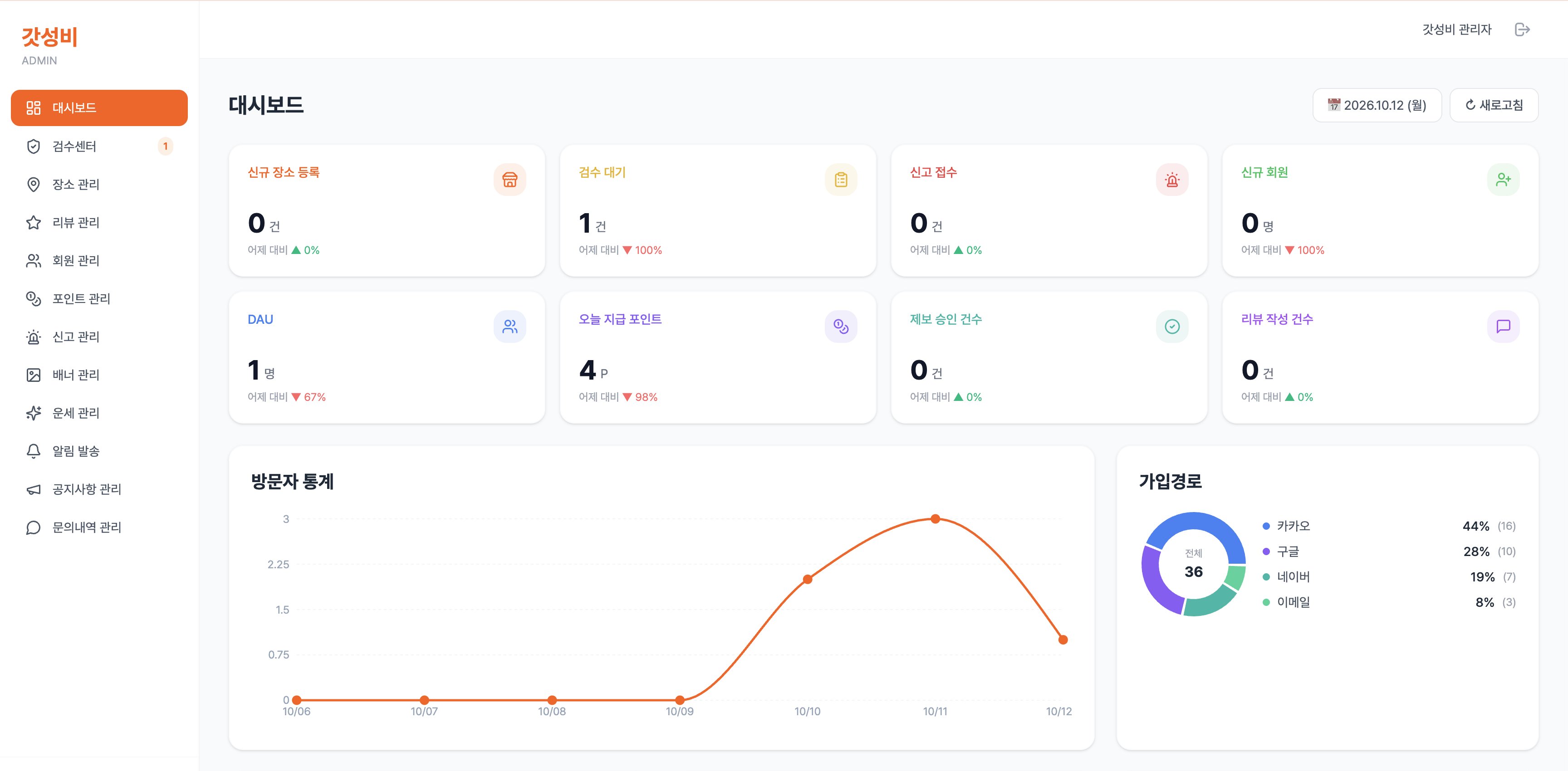The width and height of the screenshot is (1568, 771).
Task: Click the siren icon on 신고 접수 card
Action: tap(1172, 180)
